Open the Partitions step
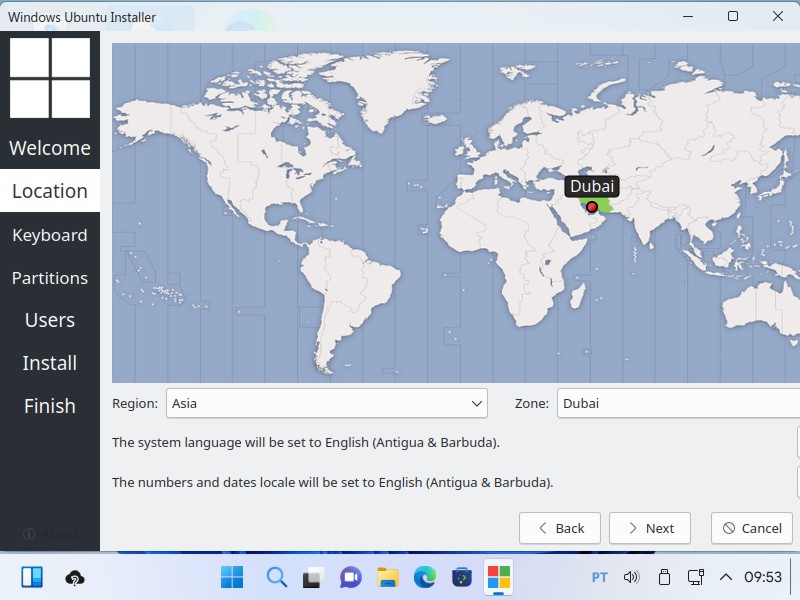The height and width of the screenshot is (600, 800). (50, 278)
